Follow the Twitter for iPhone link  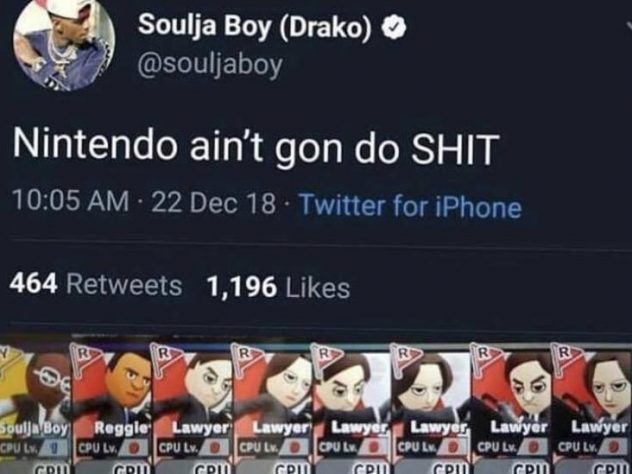[410, 205]
